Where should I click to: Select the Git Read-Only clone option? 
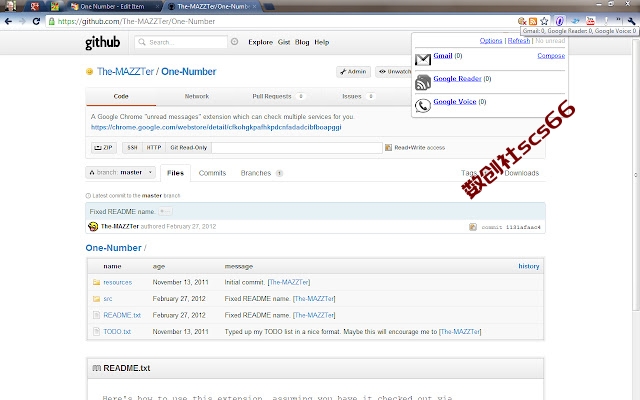[x=189, y=147]
